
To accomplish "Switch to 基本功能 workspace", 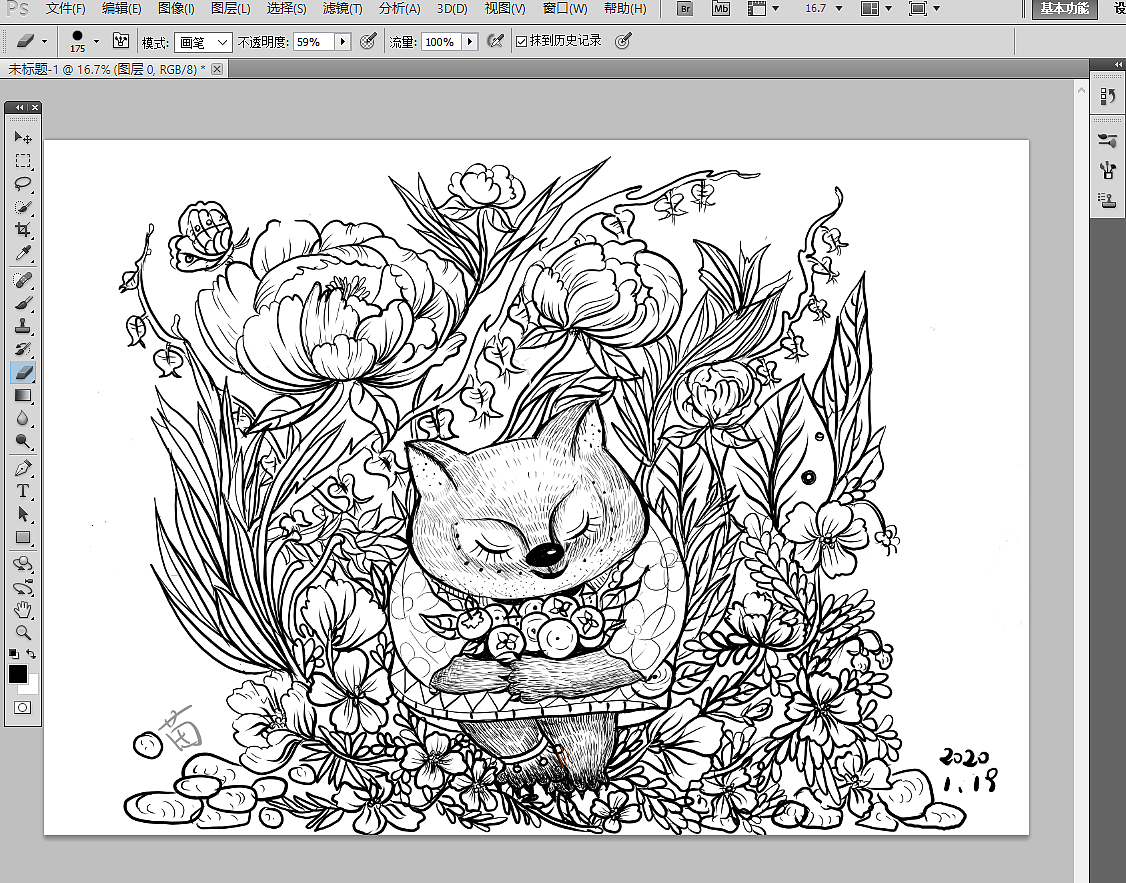I will tap(1064, 9).
